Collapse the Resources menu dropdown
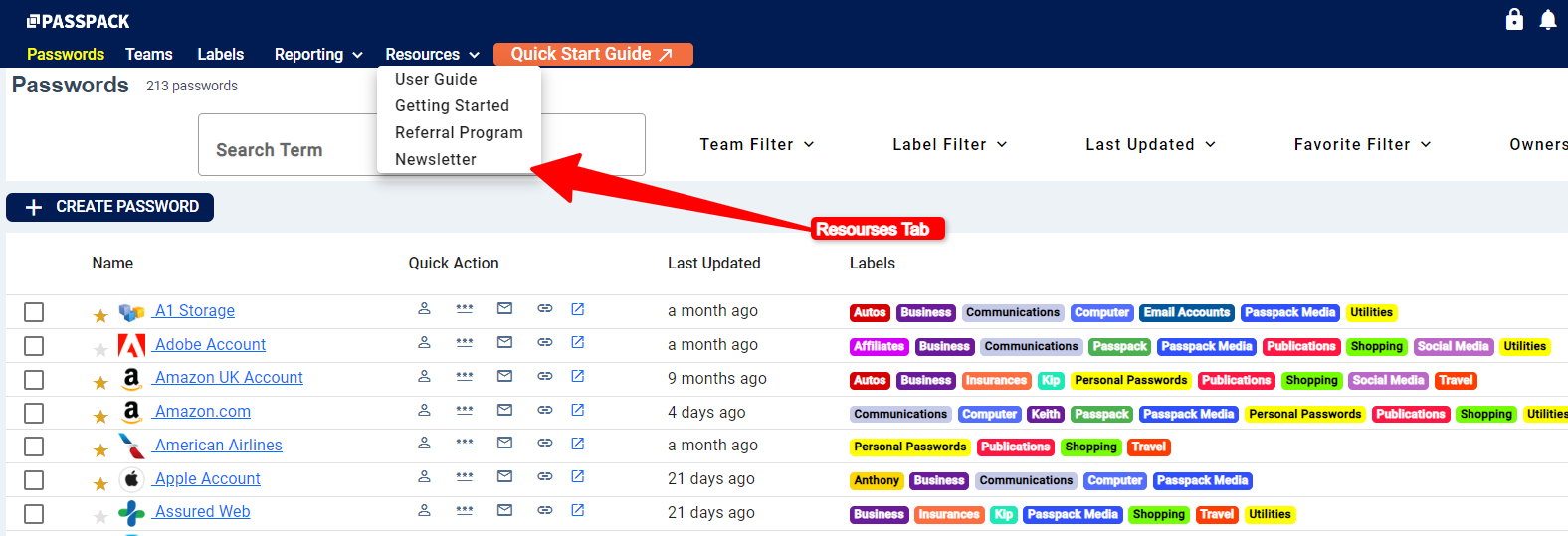The height and width of the screenshot is (536, 1568). pyautogui.click(x=432, y=54)
